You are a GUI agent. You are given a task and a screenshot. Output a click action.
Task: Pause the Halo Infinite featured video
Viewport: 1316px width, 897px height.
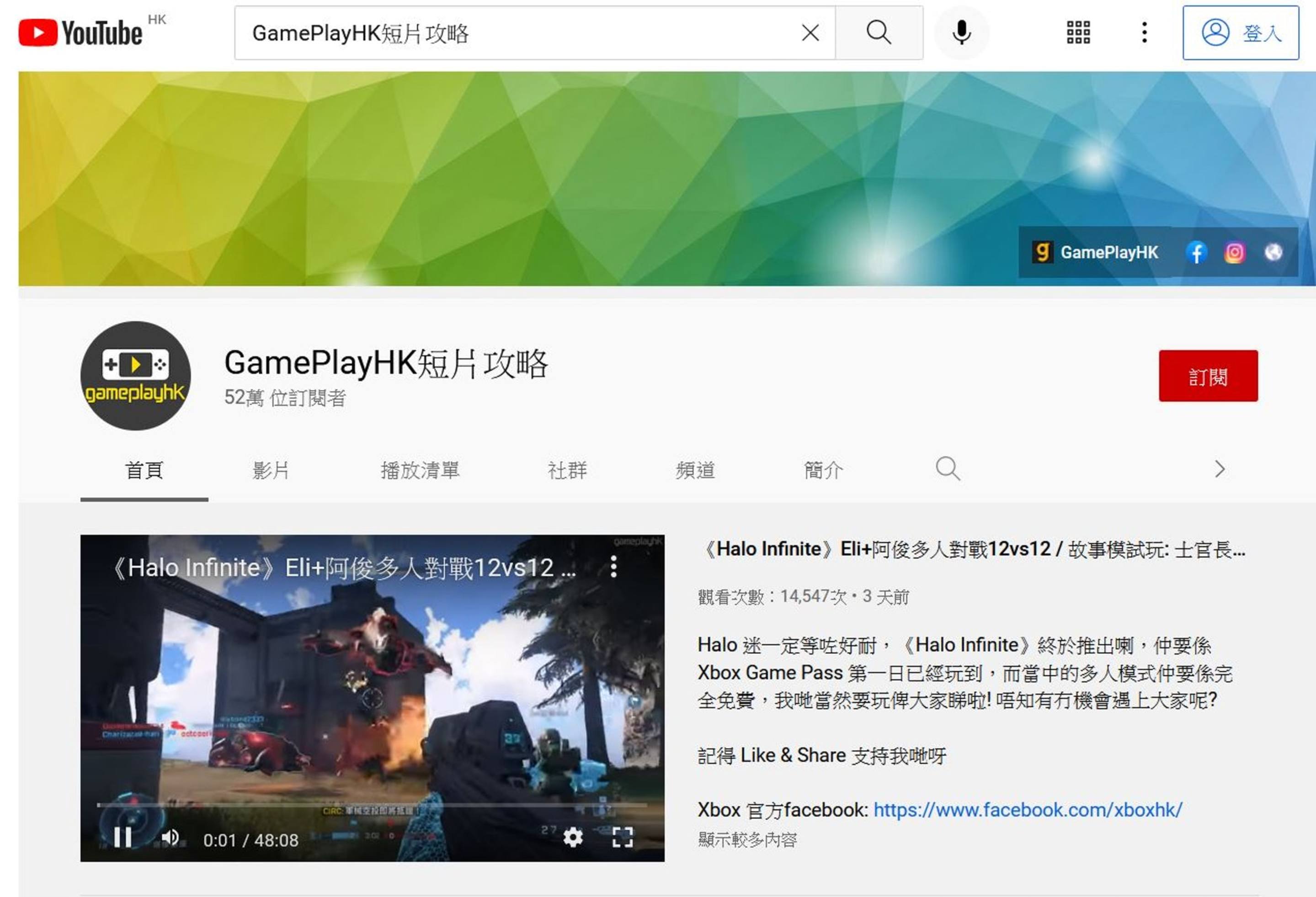click(123, 837)
